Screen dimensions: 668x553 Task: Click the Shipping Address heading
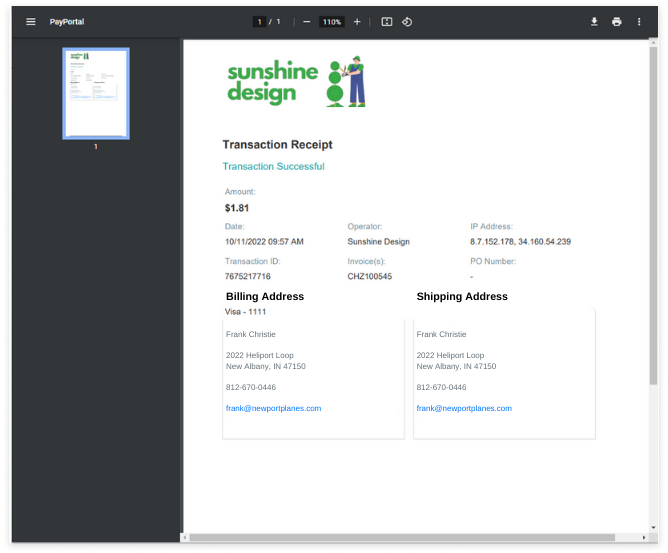pos(462,296)
